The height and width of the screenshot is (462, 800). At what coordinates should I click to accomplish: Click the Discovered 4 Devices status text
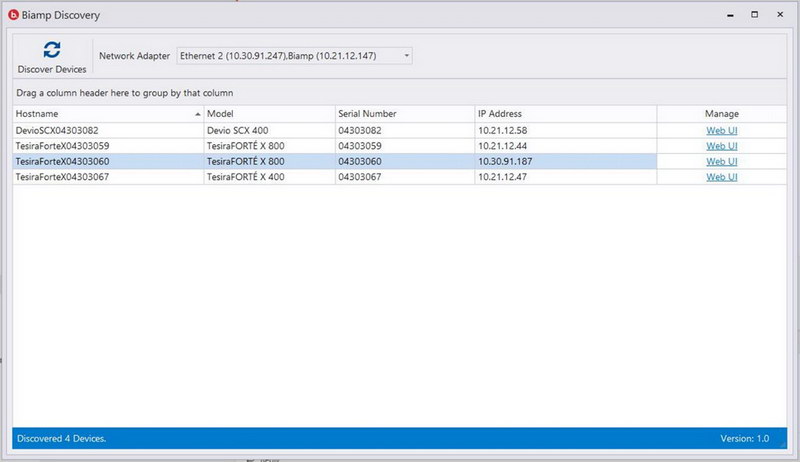click(x=62, y=439)
